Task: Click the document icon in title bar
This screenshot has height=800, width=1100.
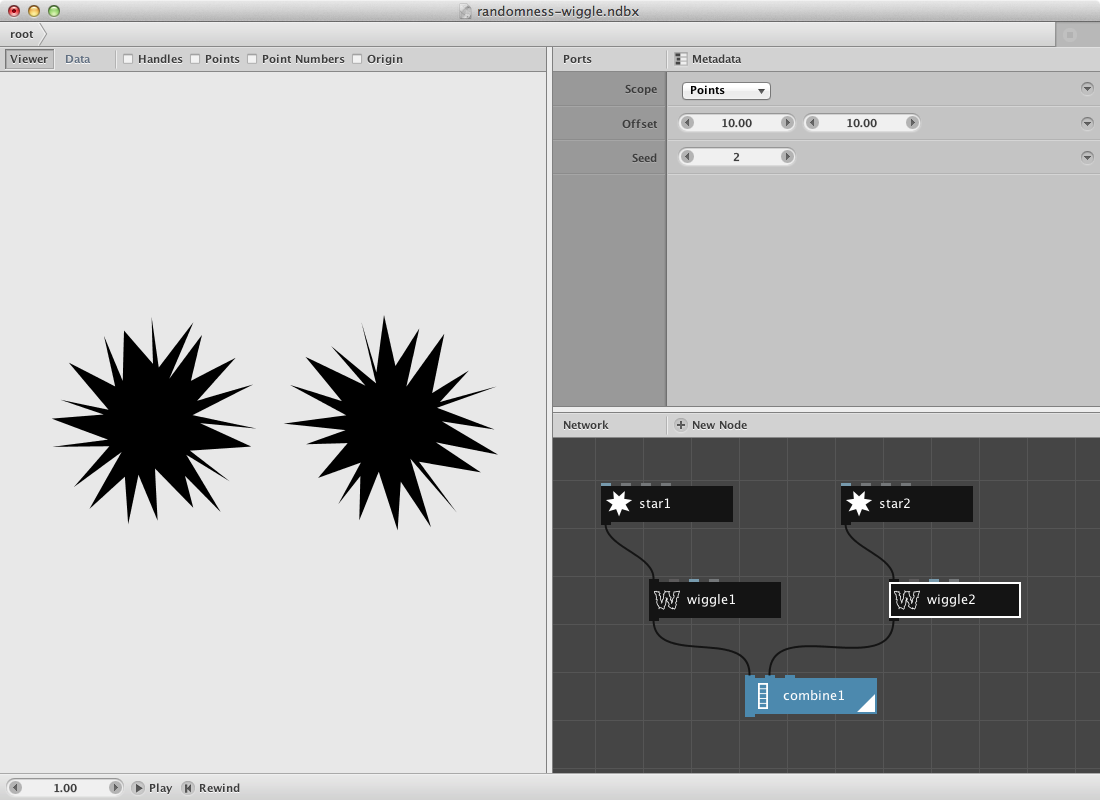Action: [466, 11]
